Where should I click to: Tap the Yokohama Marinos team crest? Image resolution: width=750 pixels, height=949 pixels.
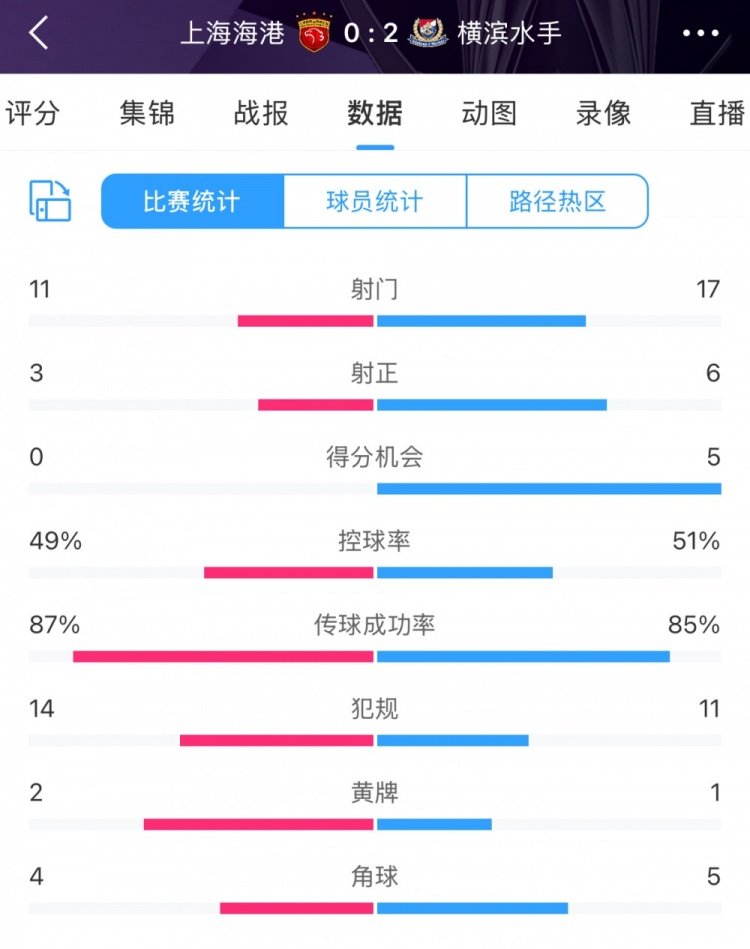pyautogui.click(x=427, y=34)
